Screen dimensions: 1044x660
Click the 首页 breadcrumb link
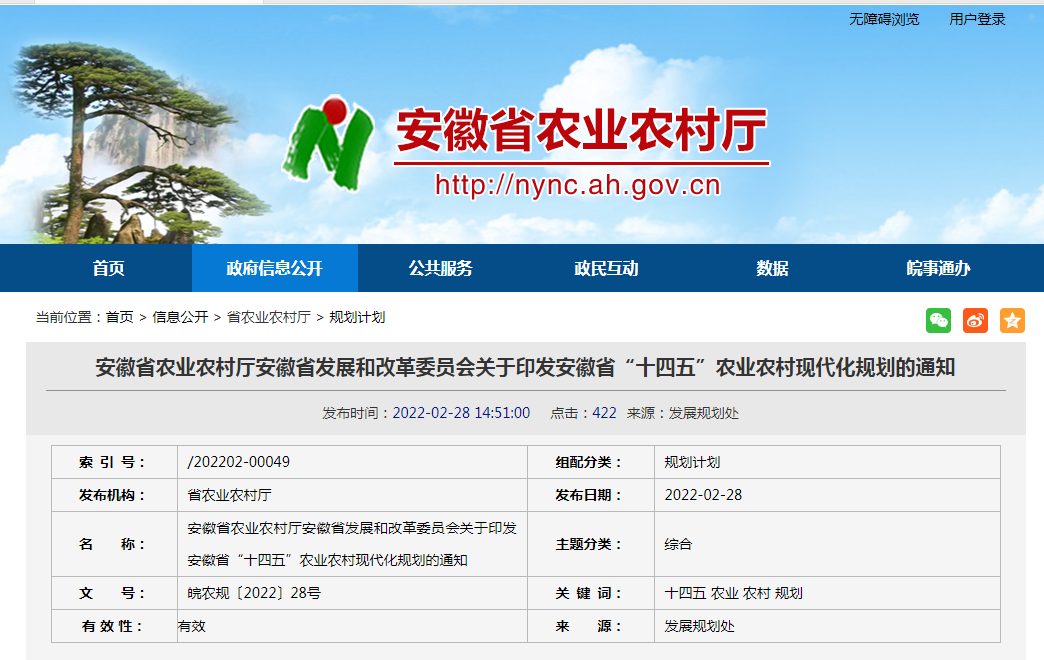click(119, 317)
